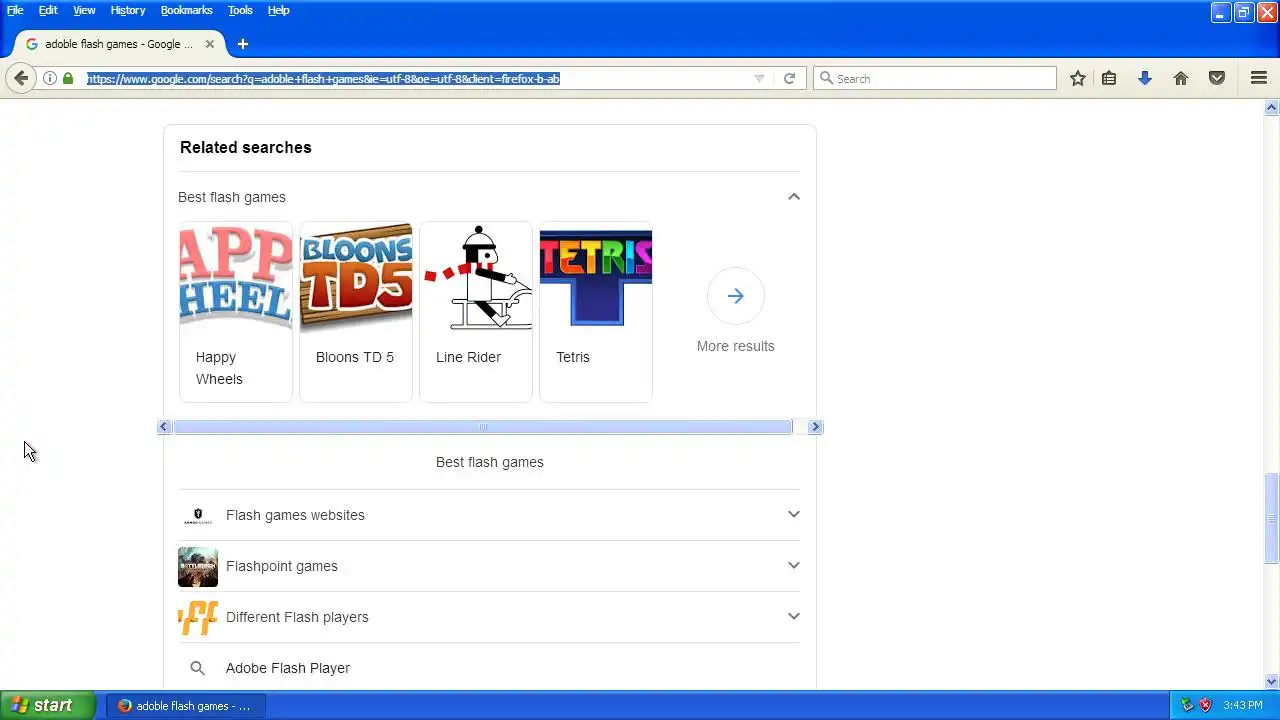Image resolution: width=1280 pixels, height=720 pixels.
Task: Click the More results text
Action: click(736, 346)
